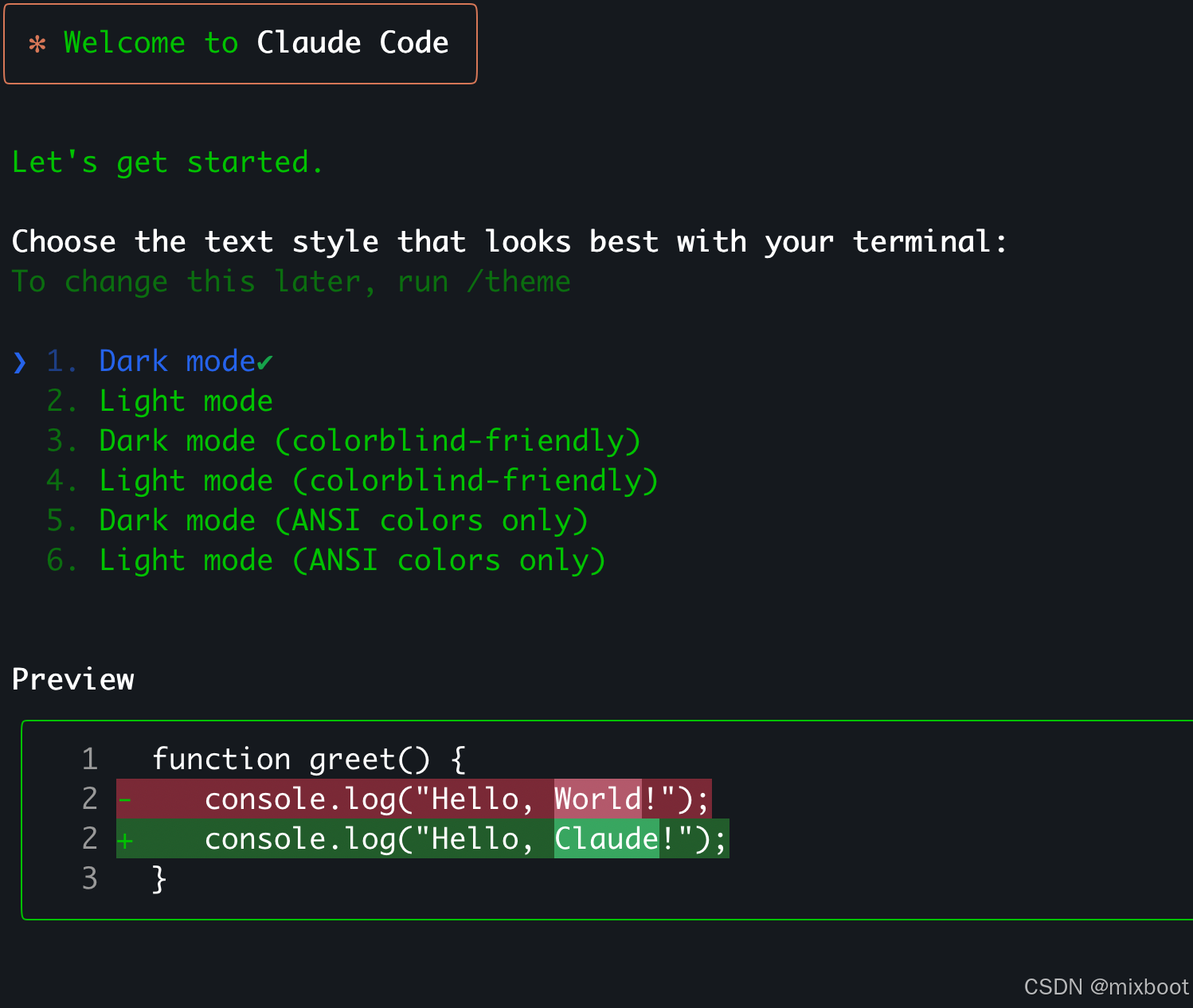Pick "4. Light mode (colorblind-friendly)"
This screenshot has height=1008, width=1193.
tap(352, 481)
